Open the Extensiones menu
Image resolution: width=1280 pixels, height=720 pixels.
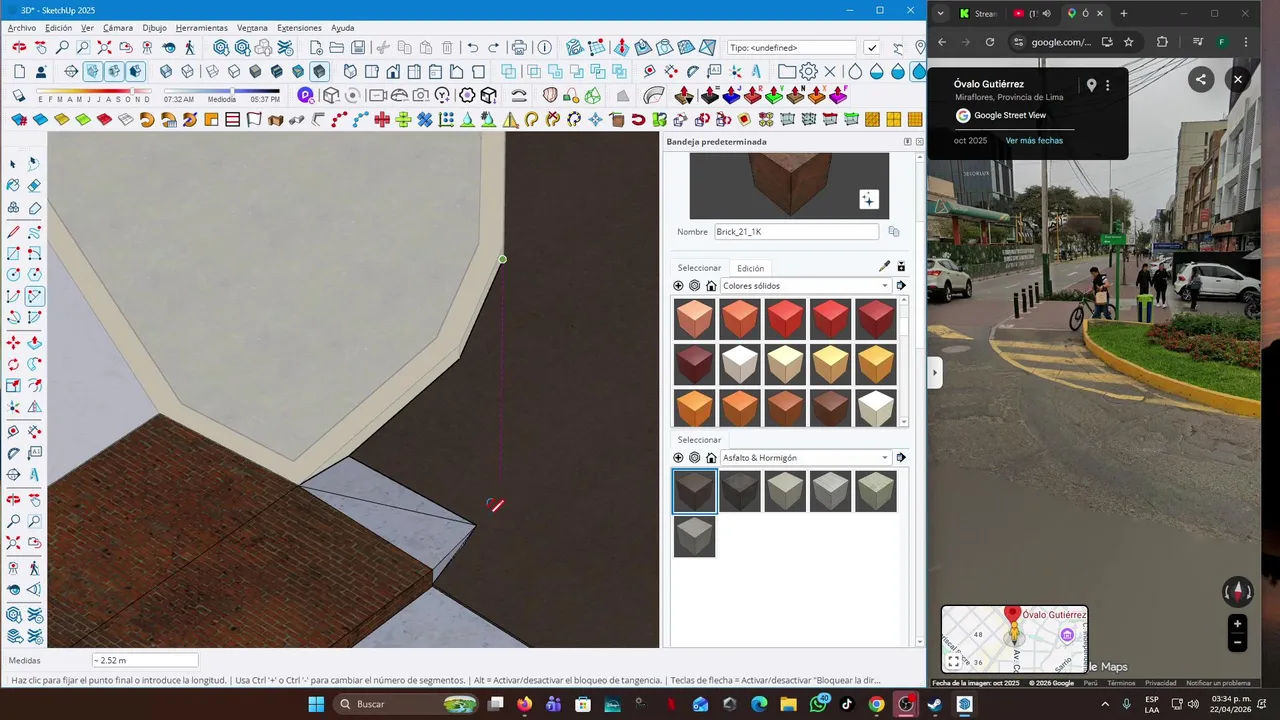pos(299,28)
